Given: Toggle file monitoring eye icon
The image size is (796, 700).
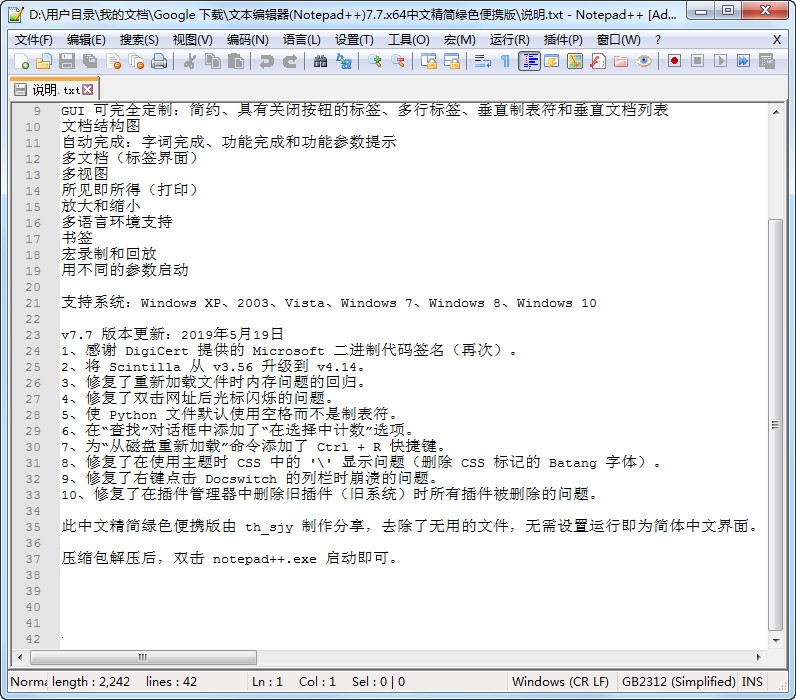Looking at the screenshot, I should [x=644, y=61].
